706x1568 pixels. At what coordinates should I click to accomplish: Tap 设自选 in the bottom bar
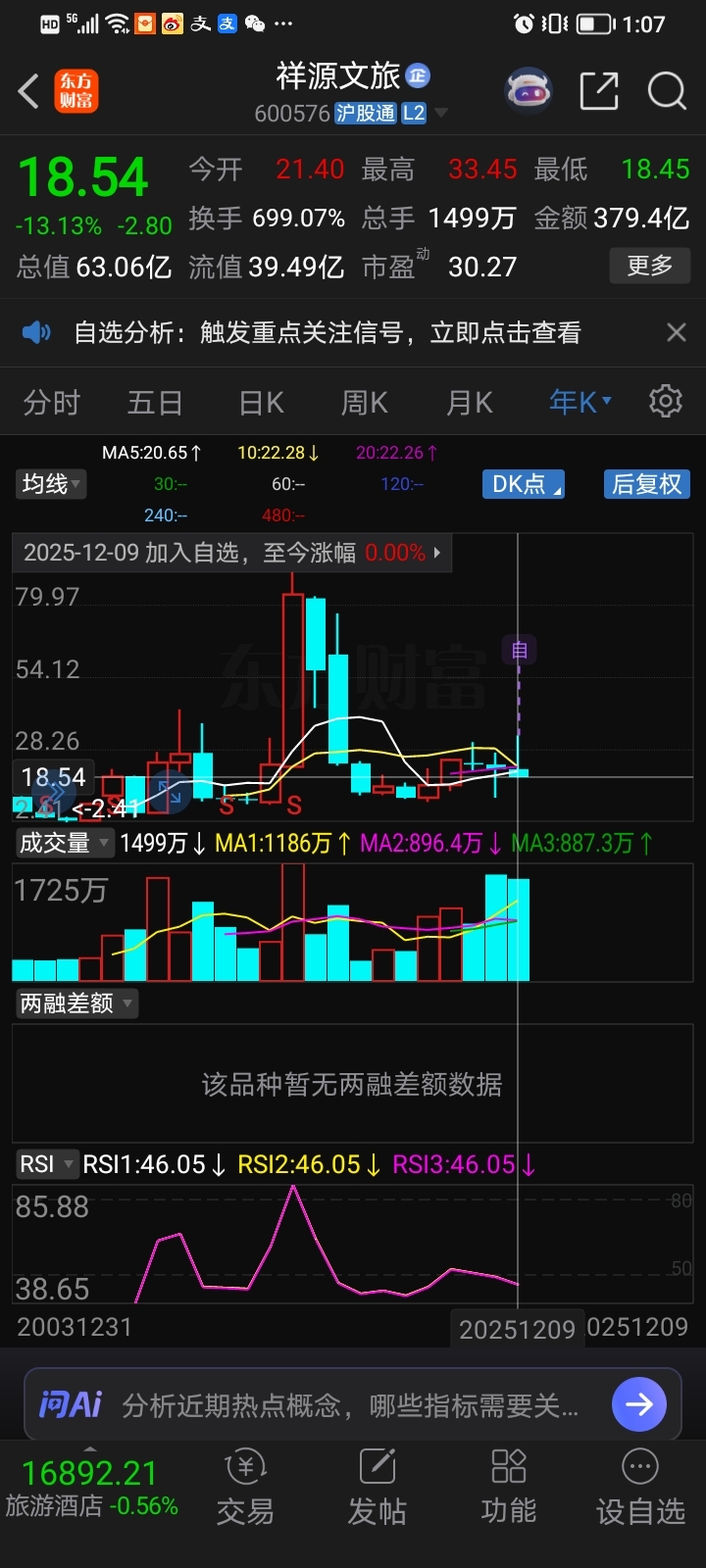coord(640,1490)
